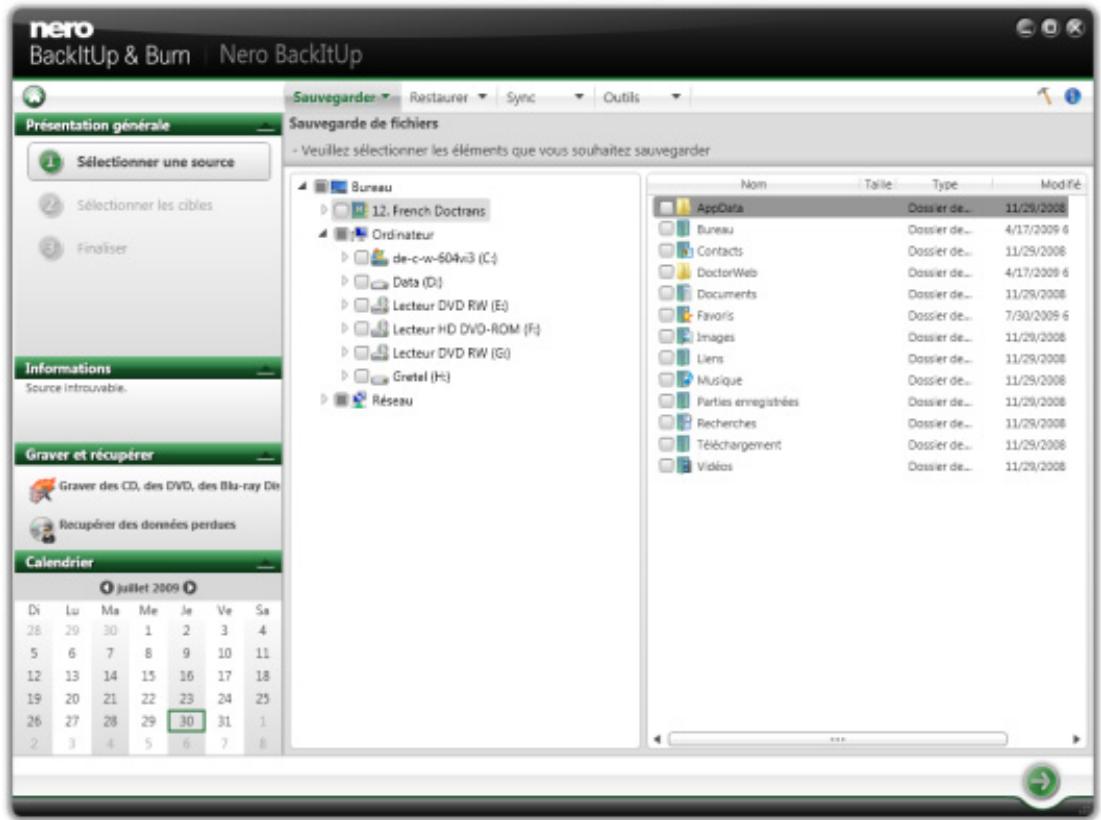1101x820 pixels.
Task: Collapse the Graver et récupérer panel
Action: (x=265, y=456)
